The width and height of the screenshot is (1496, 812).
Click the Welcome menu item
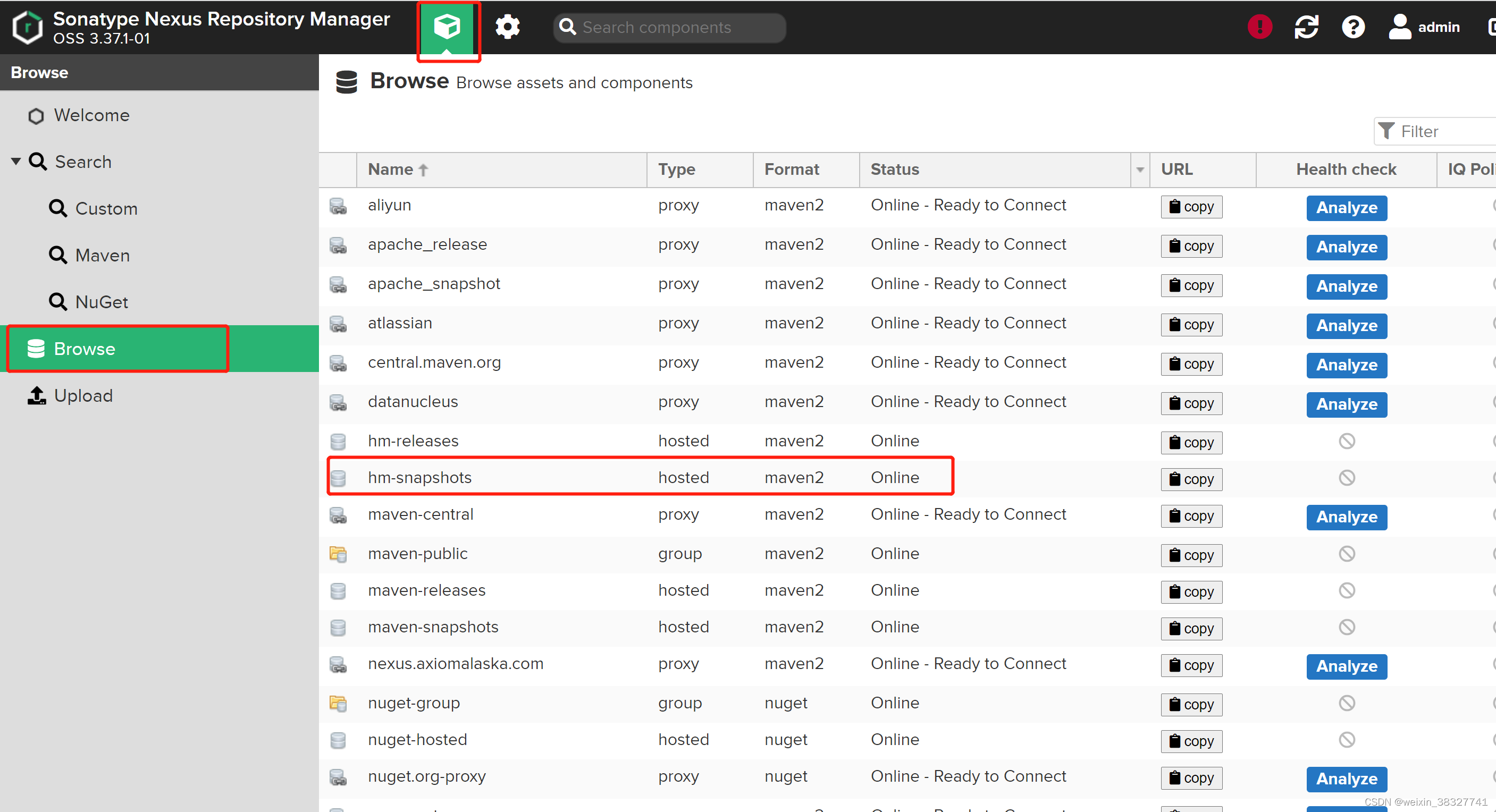point(92,115)
